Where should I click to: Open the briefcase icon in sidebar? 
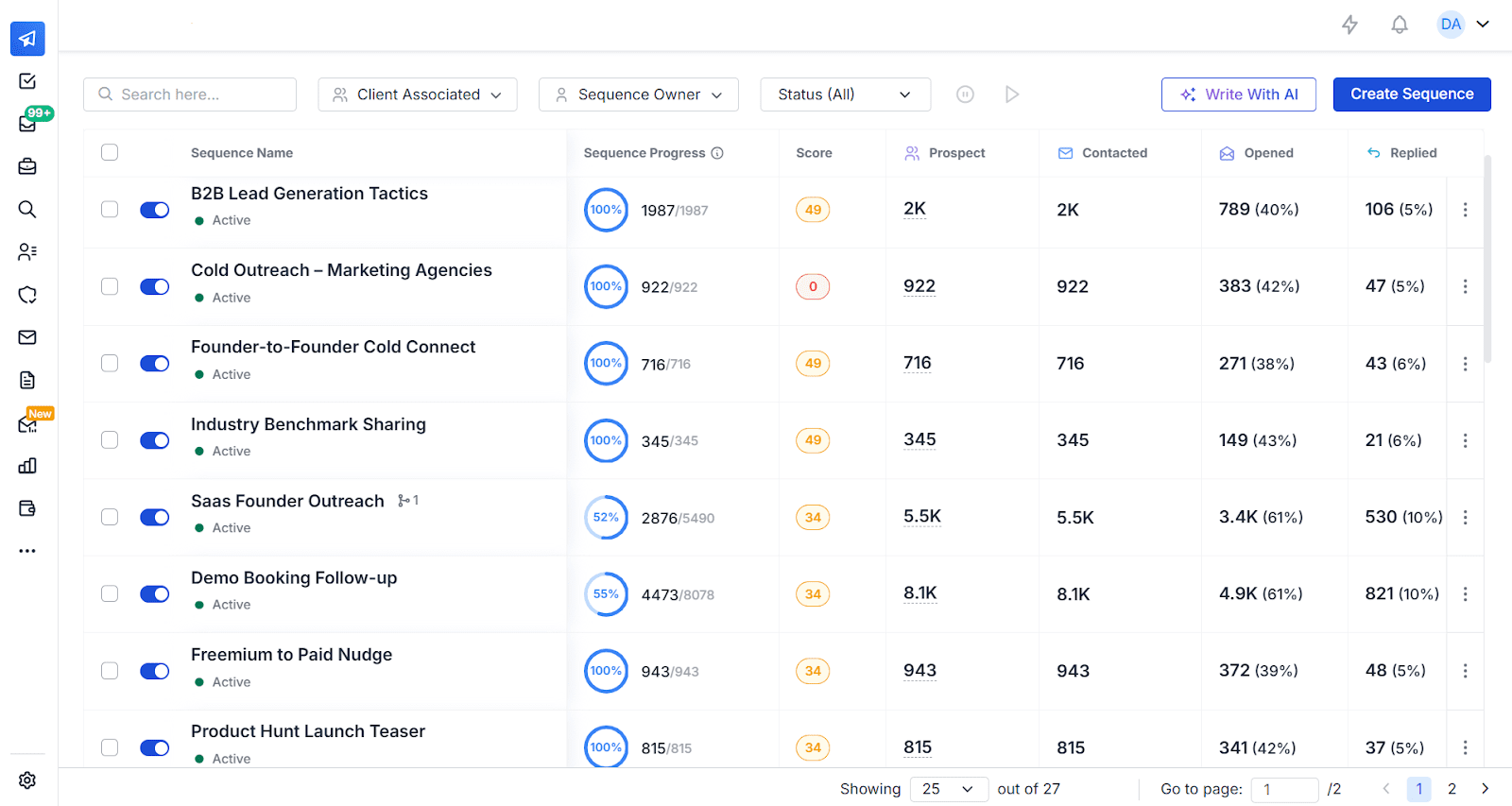pos(27,166)
